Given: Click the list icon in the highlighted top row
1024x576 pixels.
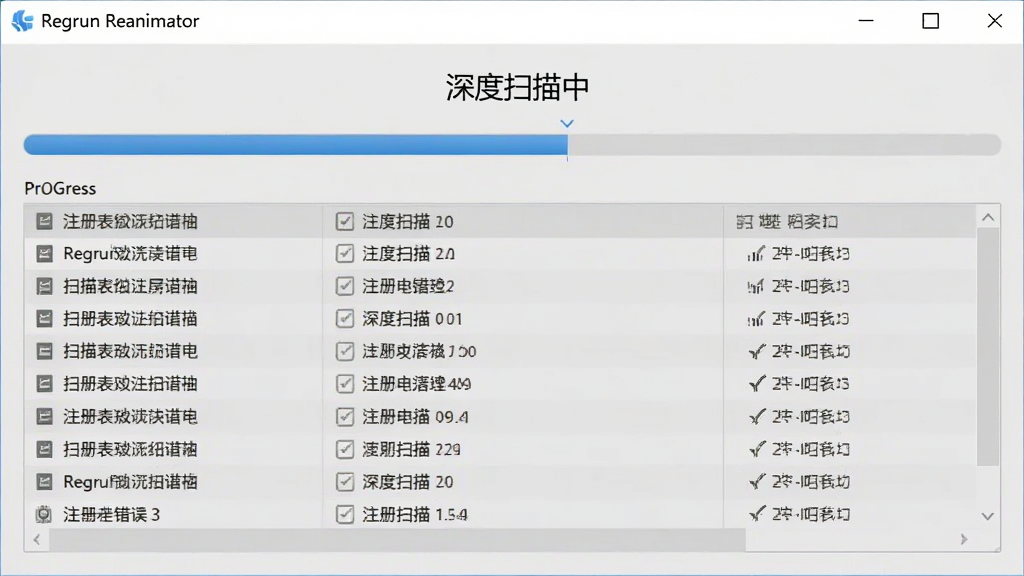Looking at the screenshot, I should click(x=44, y=221).
